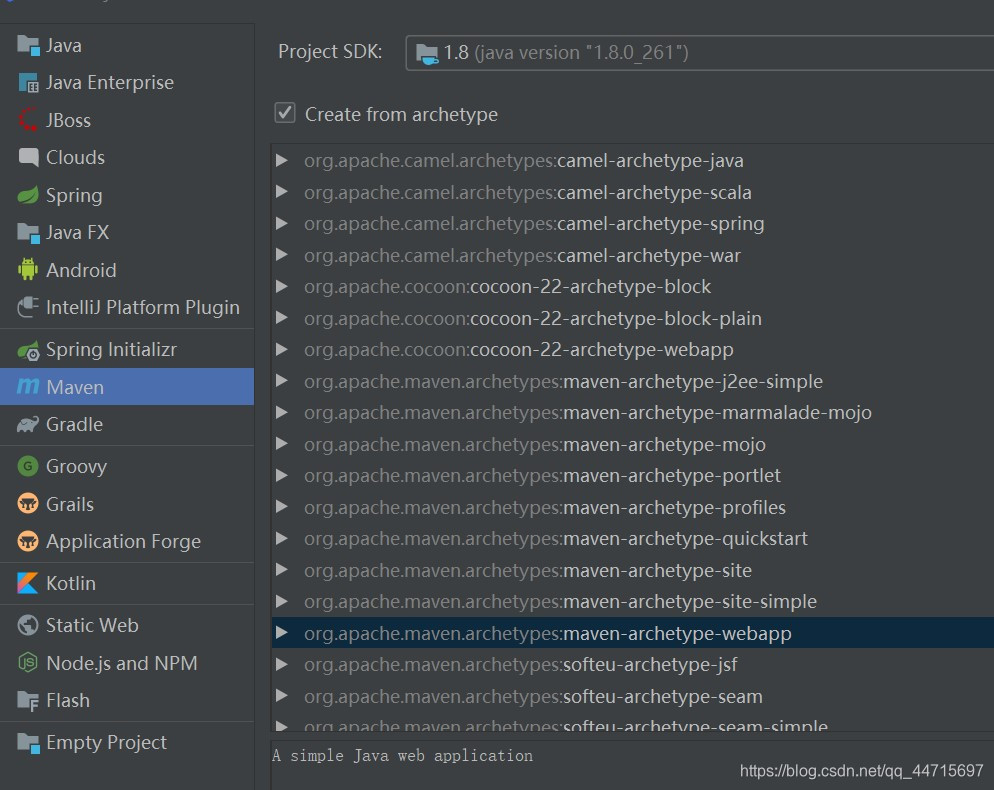Select maven-archetype-mojo row
The height and width of the screenshot is (790, 994).
pos(633,444)
